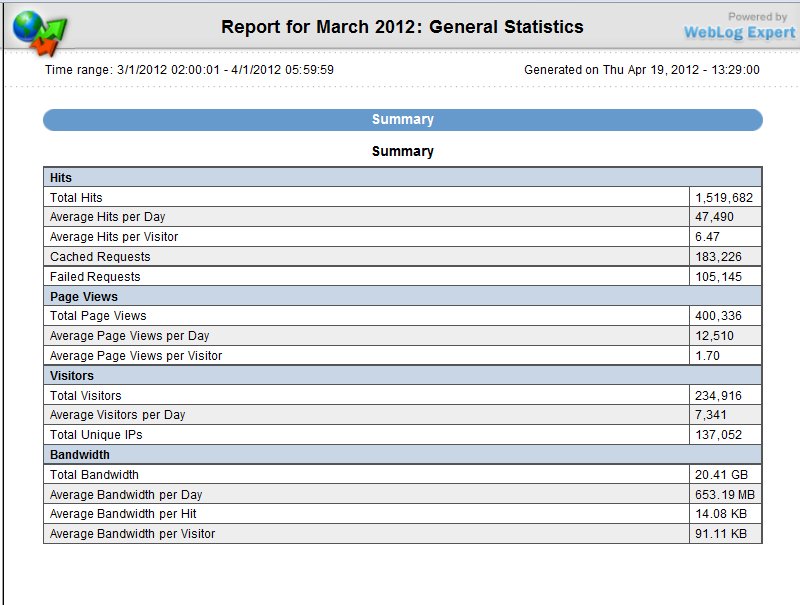Click the Average Hits per Day label

click(x=108, y=217)
